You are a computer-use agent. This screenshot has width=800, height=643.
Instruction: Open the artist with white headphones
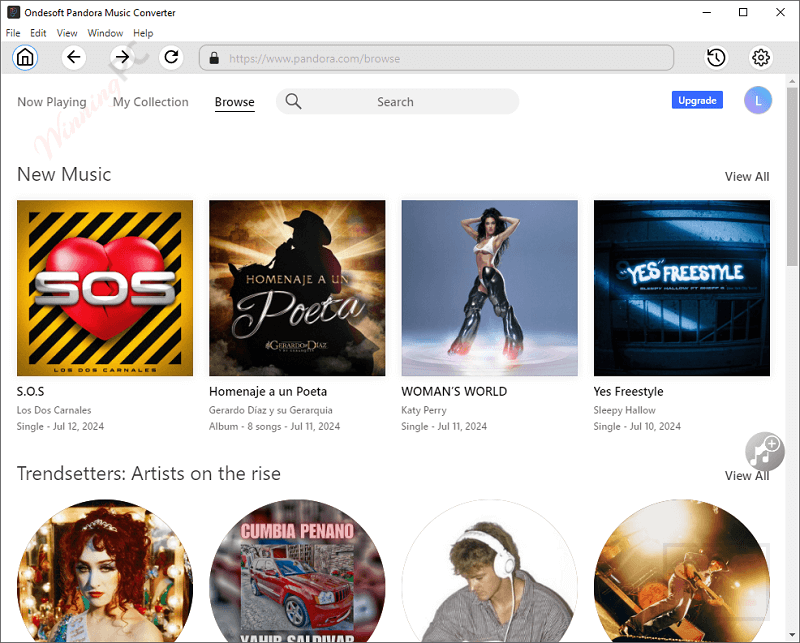pos(489,571)
